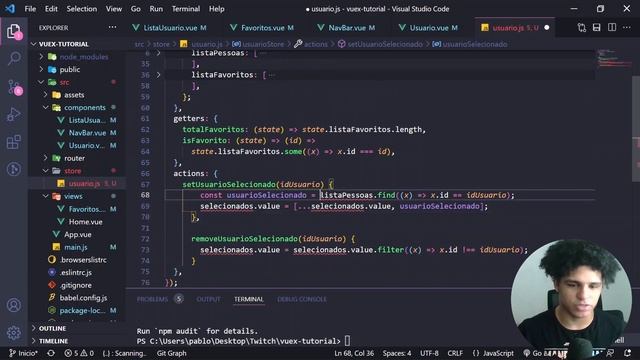Open the Accounts menu icon
The height and width of the screenshot is (360, 640).
[x=13, y=305]
